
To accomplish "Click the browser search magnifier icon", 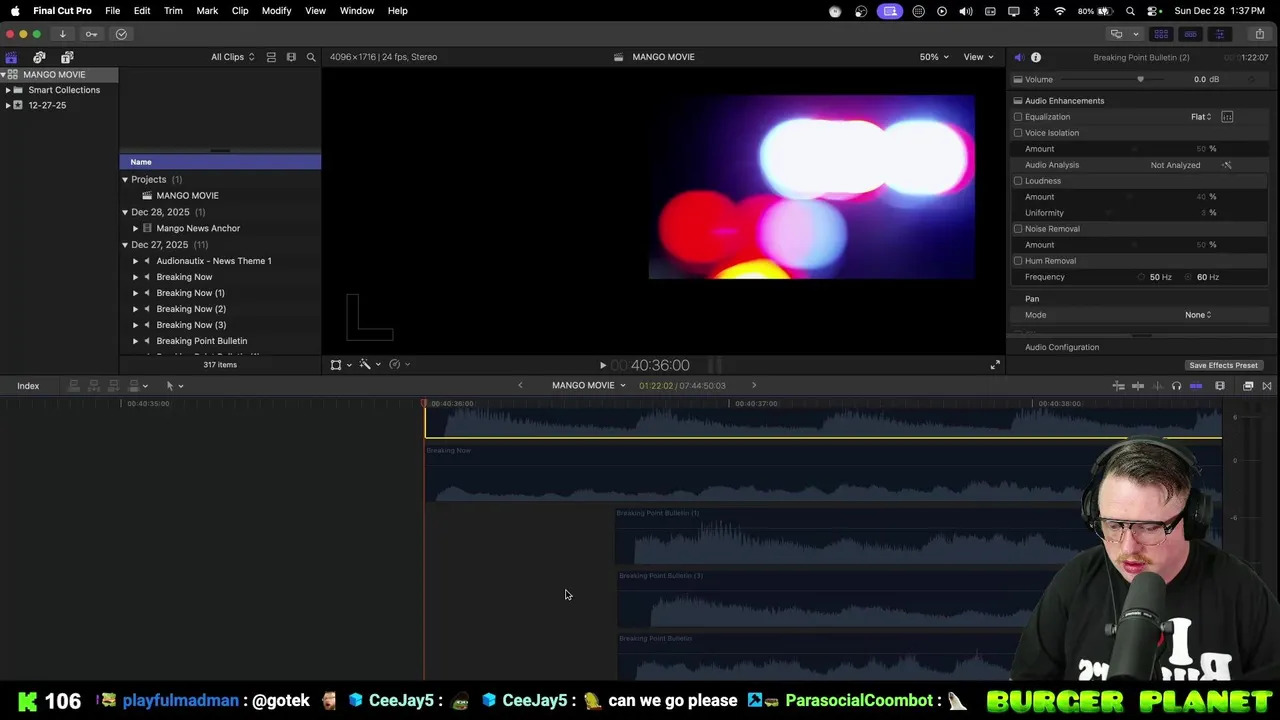I will tap(311, 57).
